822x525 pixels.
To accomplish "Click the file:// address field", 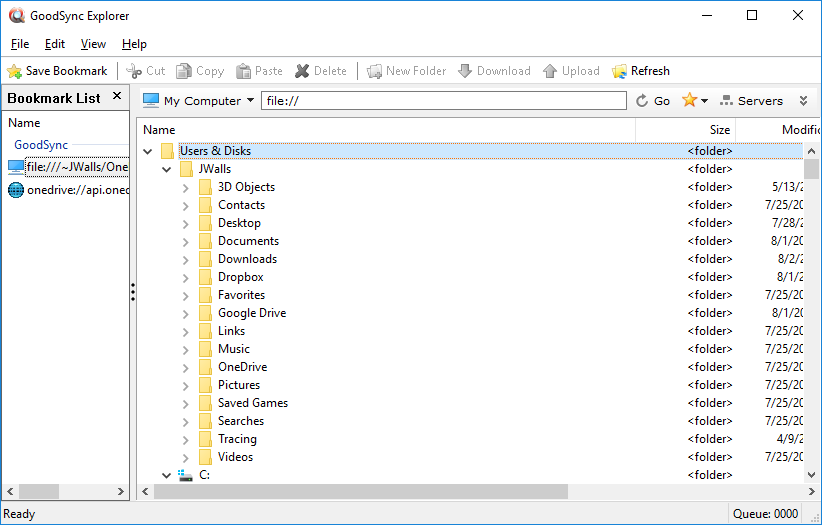I will 445,101.
